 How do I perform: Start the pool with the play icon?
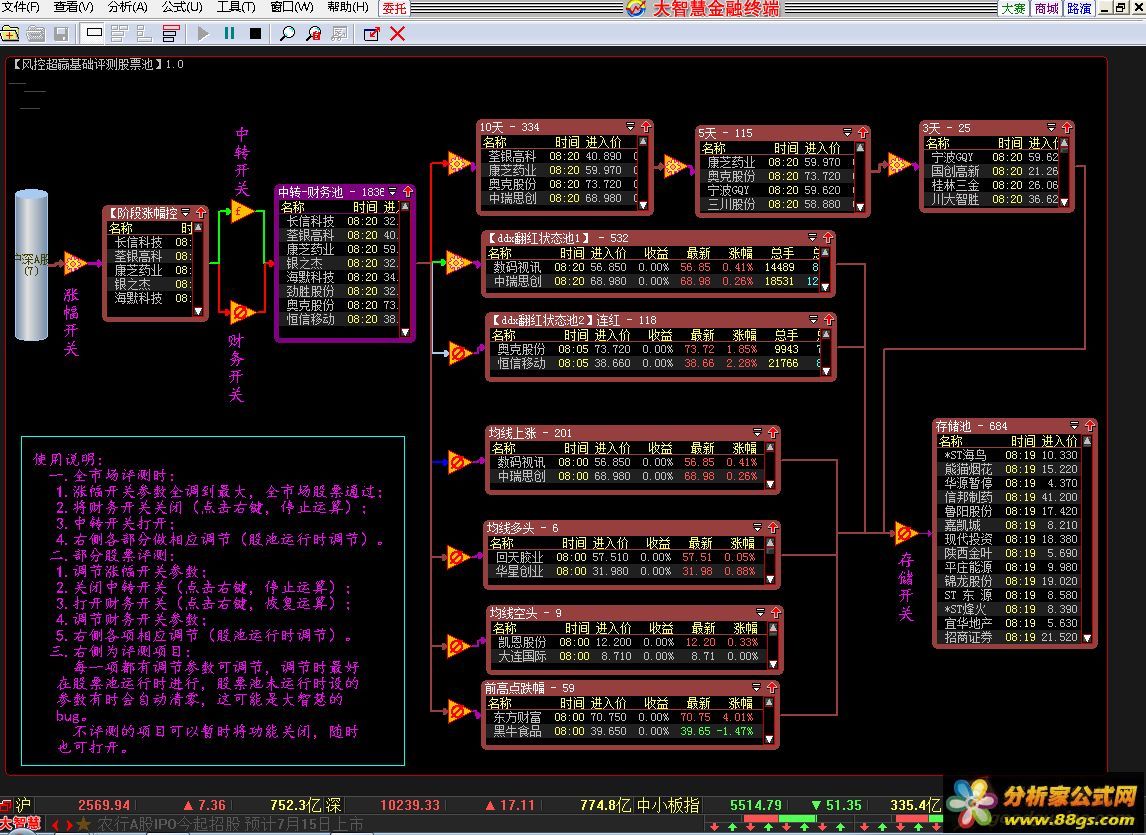tap(203, 34)
